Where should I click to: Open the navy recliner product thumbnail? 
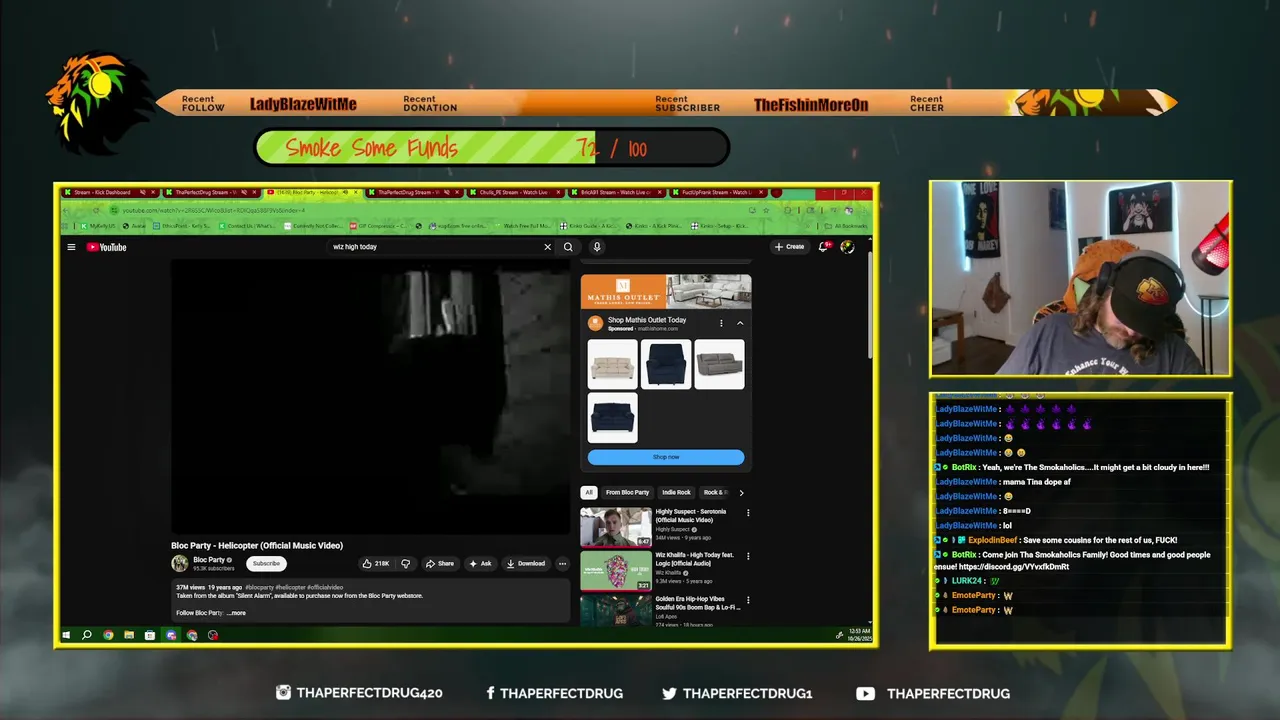666,364
